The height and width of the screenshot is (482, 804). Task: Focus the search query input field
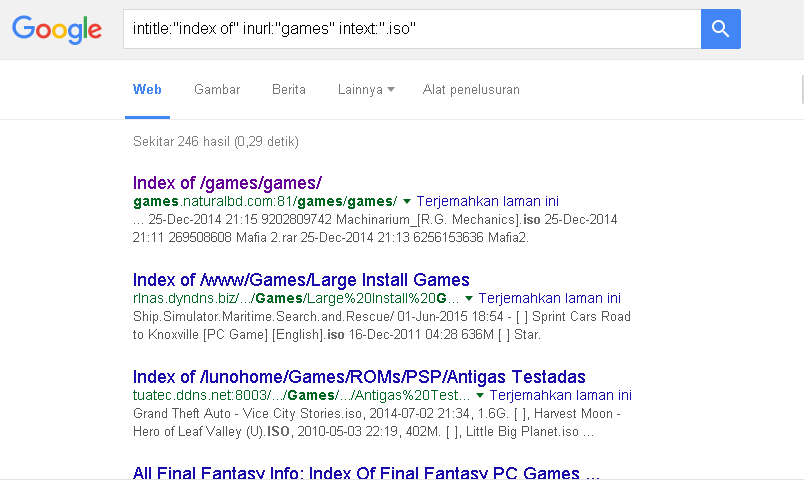[412, 29]
